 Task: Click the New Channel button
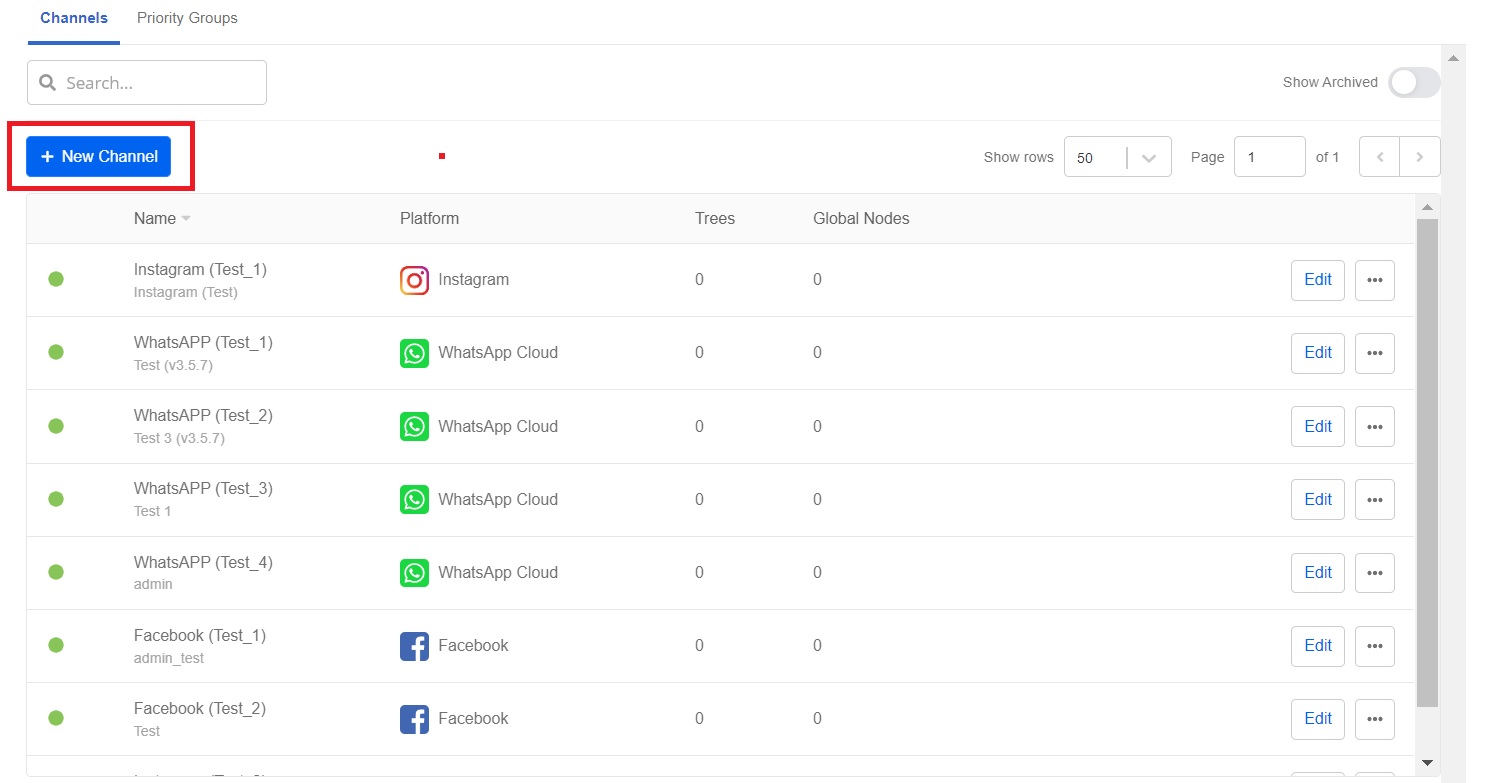(x=99, y=157)
